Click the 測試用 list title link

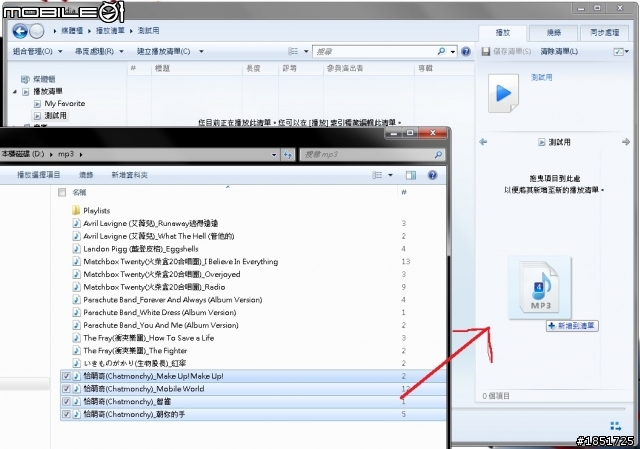coord(541,77)
